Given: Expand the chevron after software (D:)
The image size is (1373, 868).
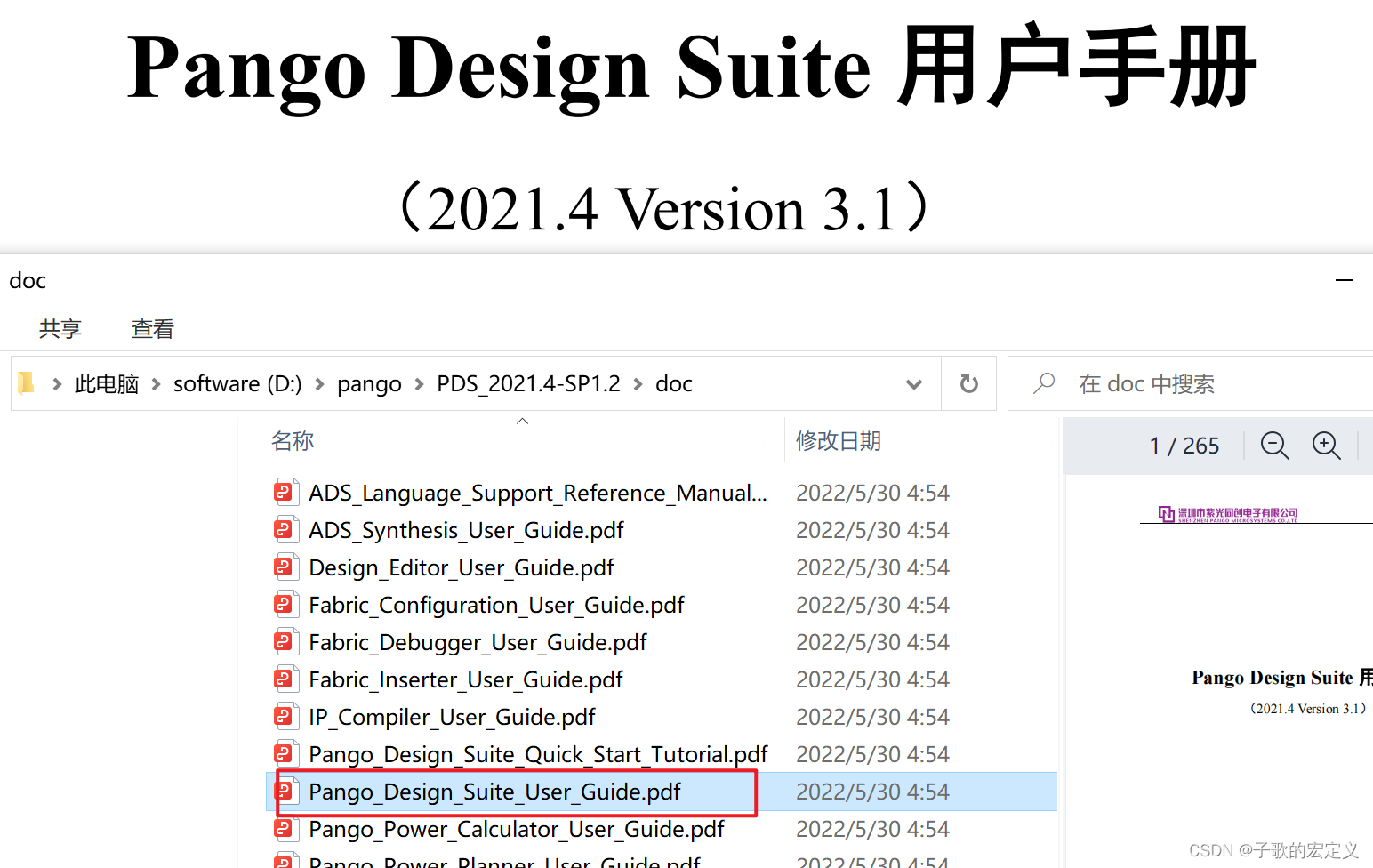Looking at the screenshot, I should coord(319,384).
